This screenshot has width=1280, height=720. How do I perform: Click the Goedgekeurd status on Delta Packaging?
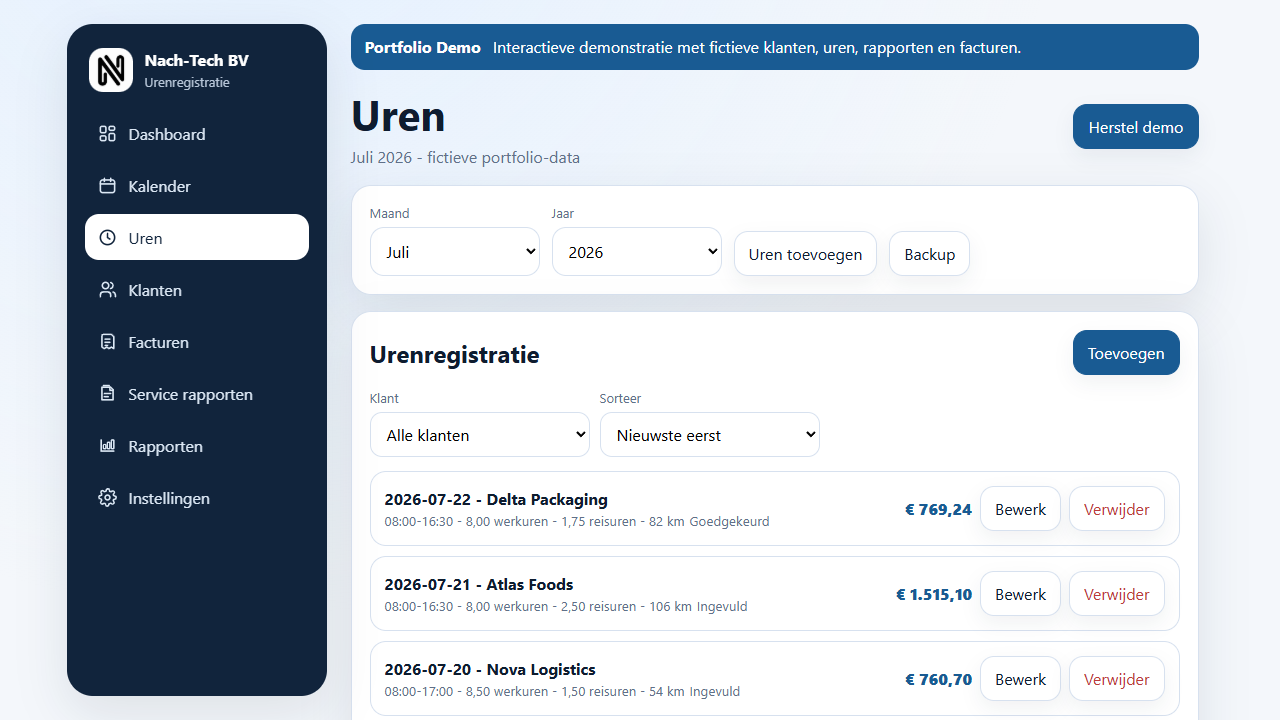(730, 522)
